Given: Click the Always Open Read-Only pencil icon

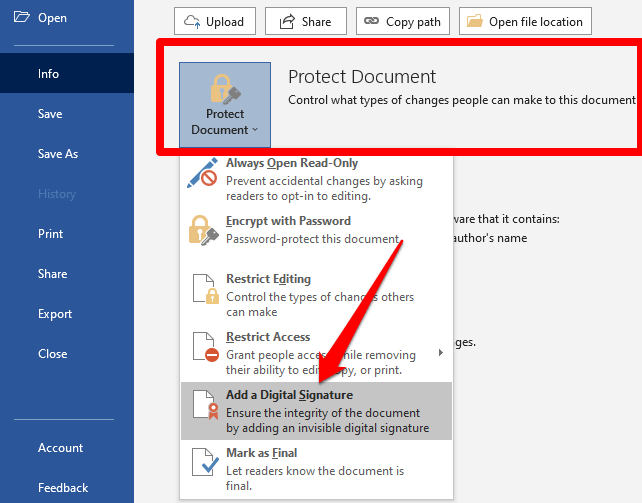Looking at the screenshot, I should click(203, 173).
